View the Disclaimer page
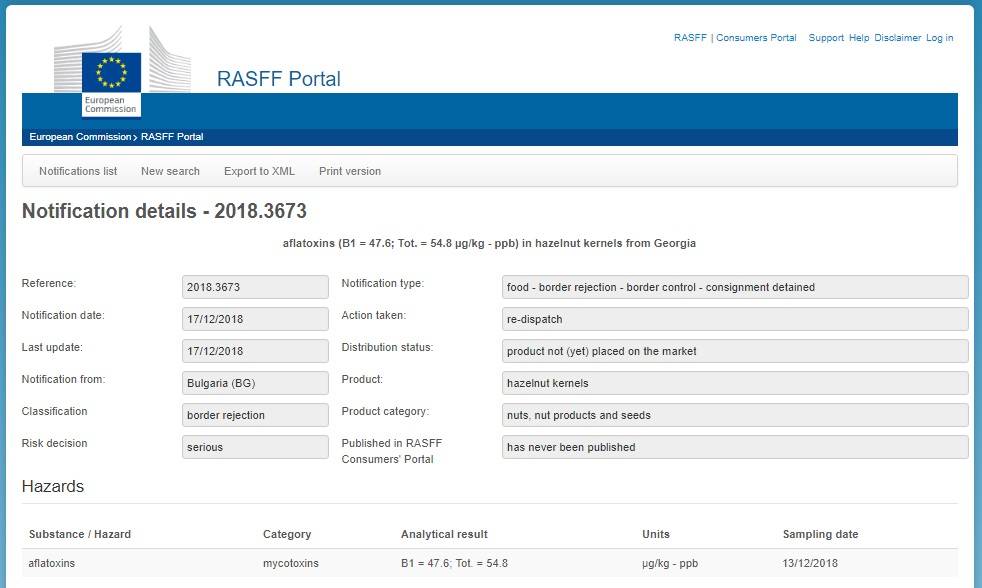 coord(897,38)
